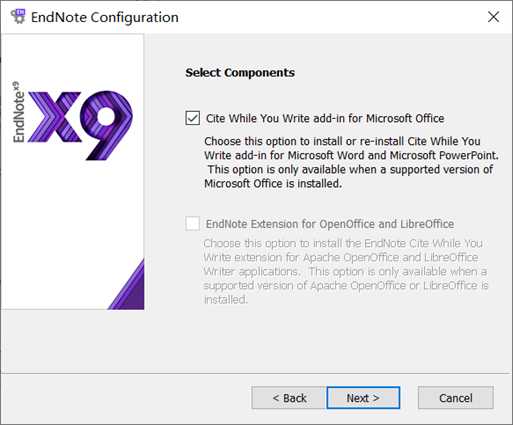Click description starting 'Choose this option to install or re-install'
The height and width of the screenshot is (425, 513).
pyautogui.click(x=351, y=162)
